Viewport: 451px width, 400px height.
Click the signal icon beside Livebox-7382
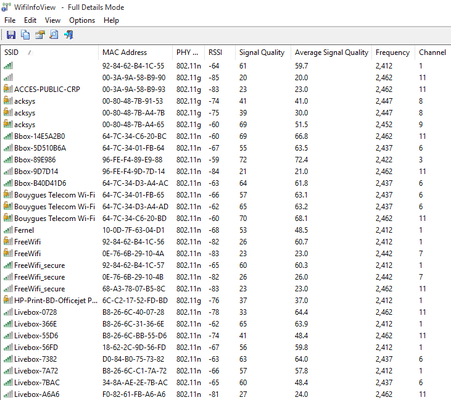[x=8, y=359]
